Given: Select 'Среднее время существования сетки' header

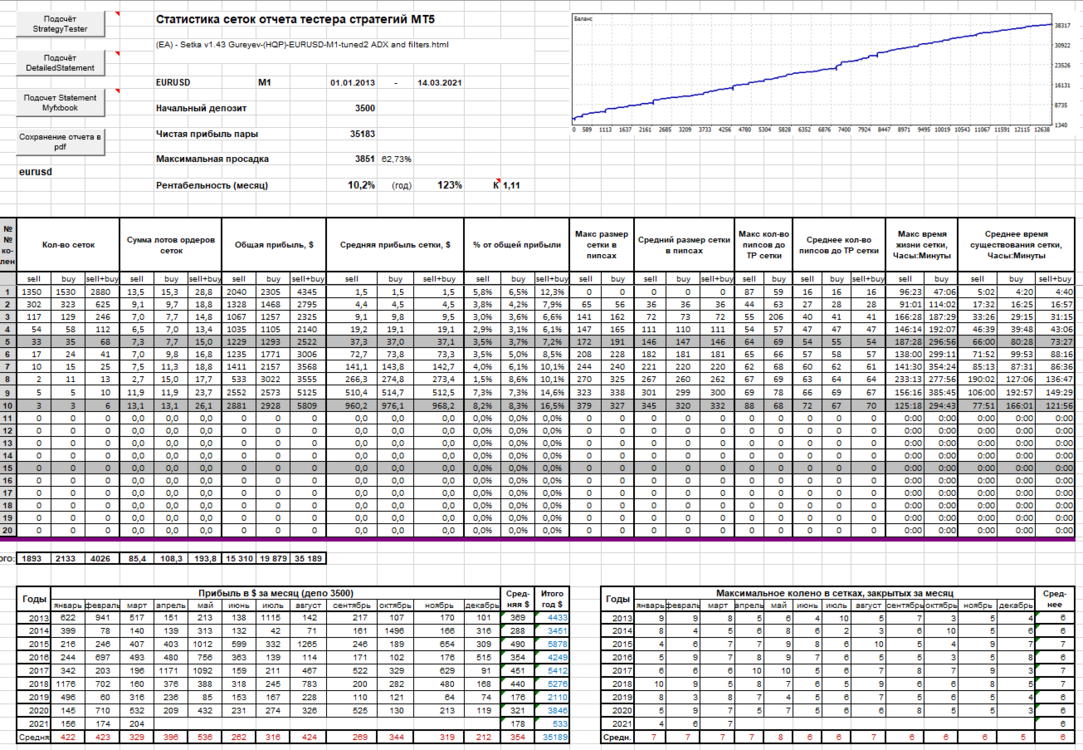Looking at the screenshot, I should (x=1016, y=244).
